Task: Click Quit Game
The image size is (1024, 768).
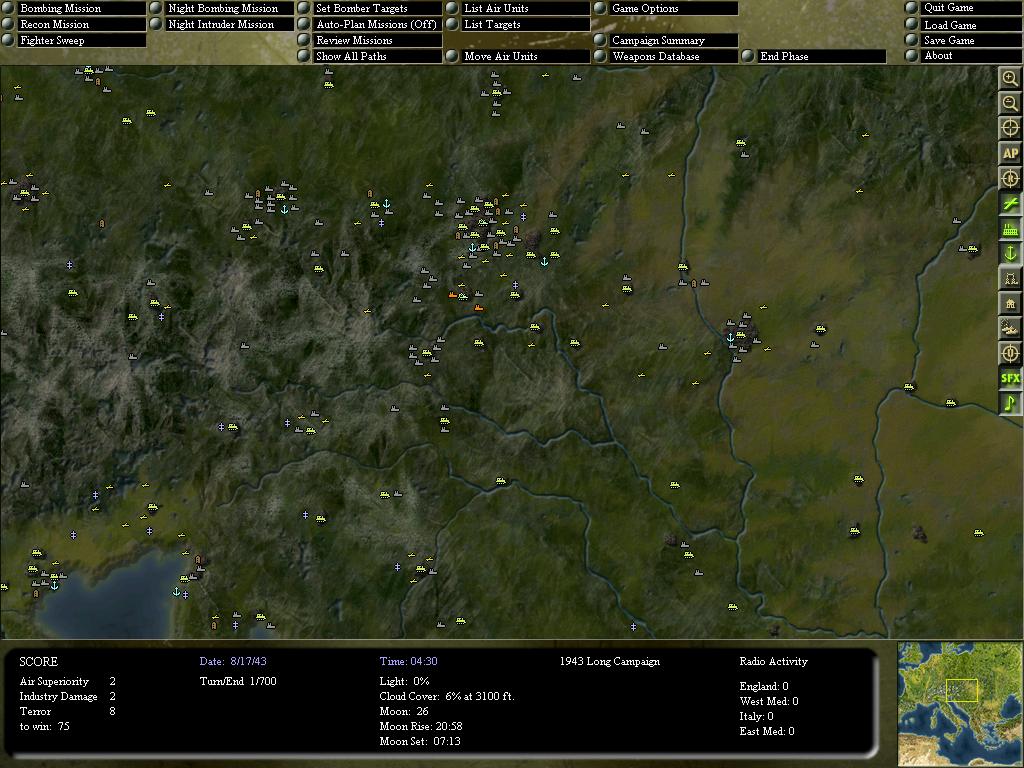Action: [963, 8]
